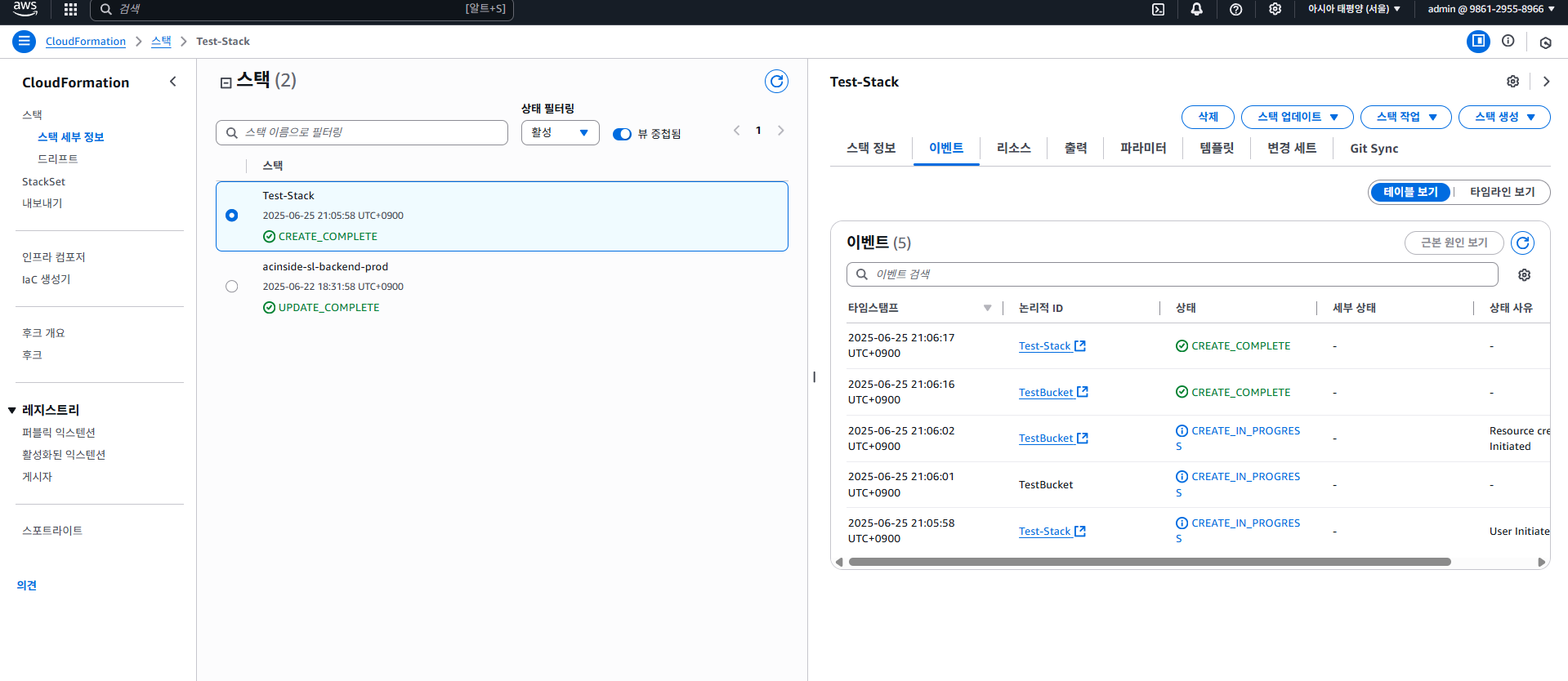1568x681 pixels.
Task: Open Test-Stack link in the 21:06:17 event
Action: [1052, 346]
